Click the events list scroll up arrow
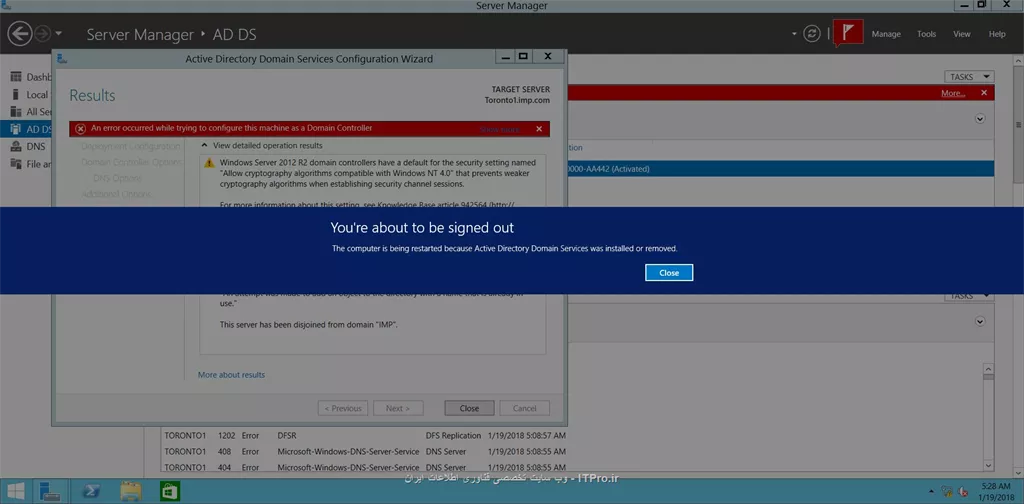This screenshot has width=1024, height=504. pyautogui.click(x=988, y=369)
